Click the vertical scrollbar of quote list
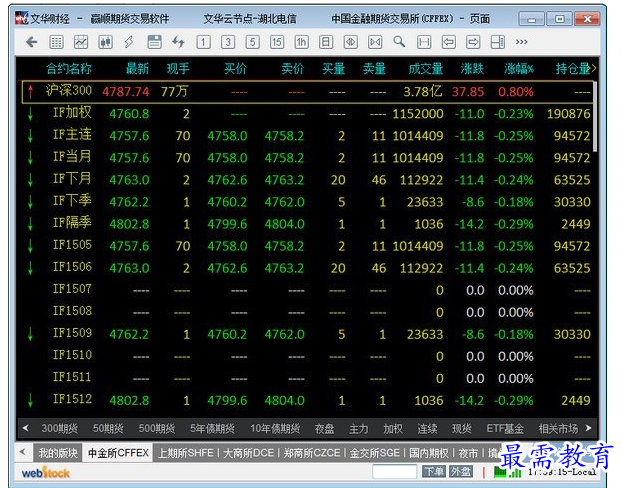 coord(595,116)
